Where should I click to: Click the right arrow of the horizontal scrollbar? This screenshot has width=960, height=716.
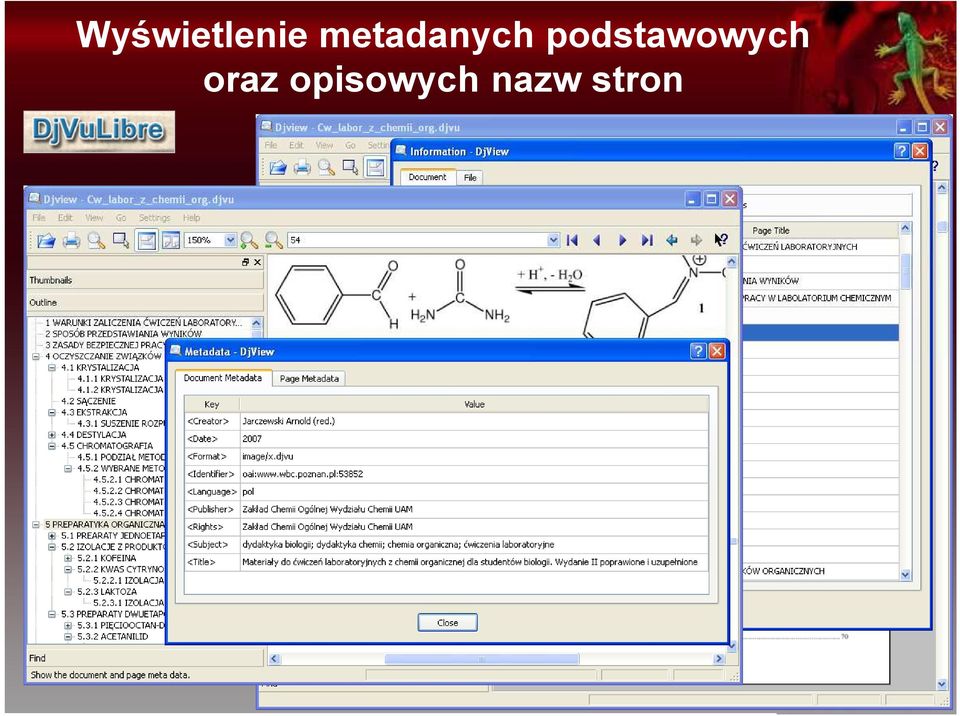(x=719, y=659)
